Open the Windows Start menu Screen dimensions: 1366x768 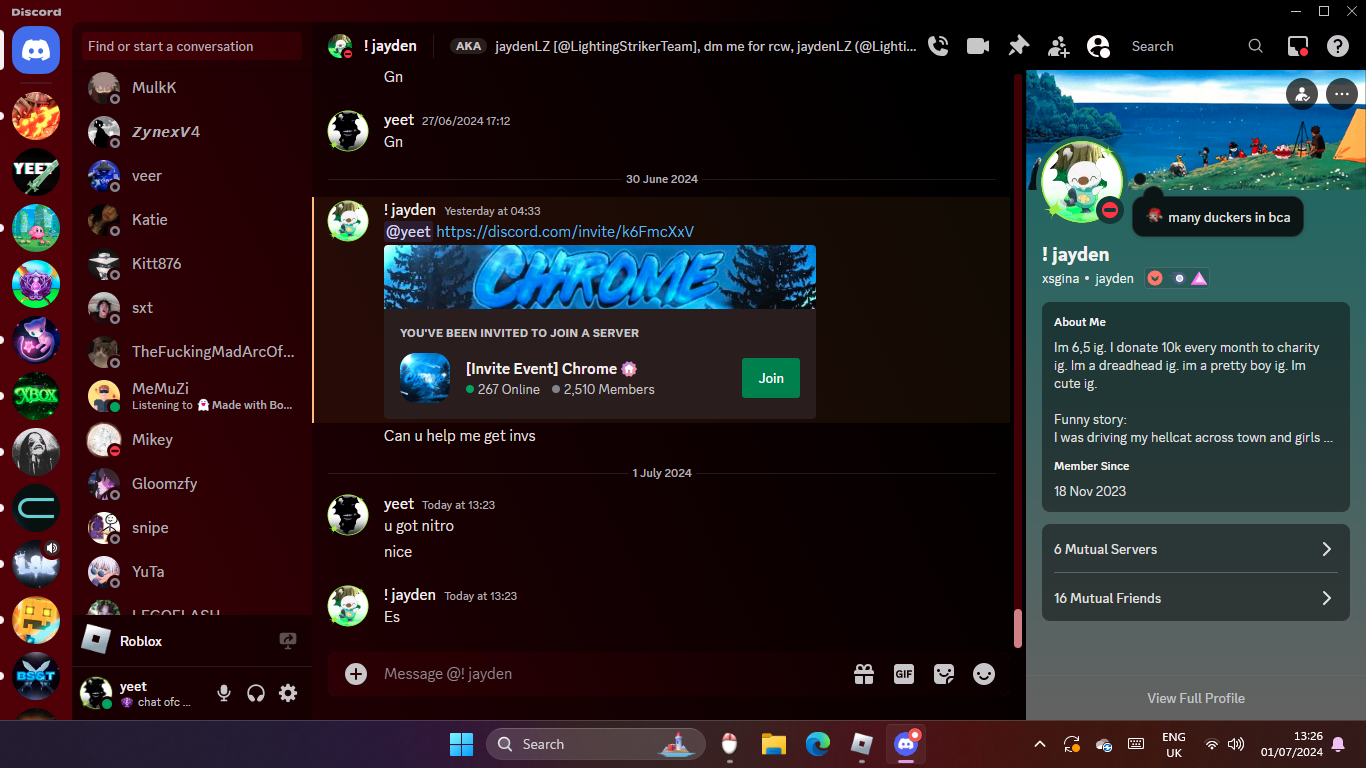click(461, 744)
